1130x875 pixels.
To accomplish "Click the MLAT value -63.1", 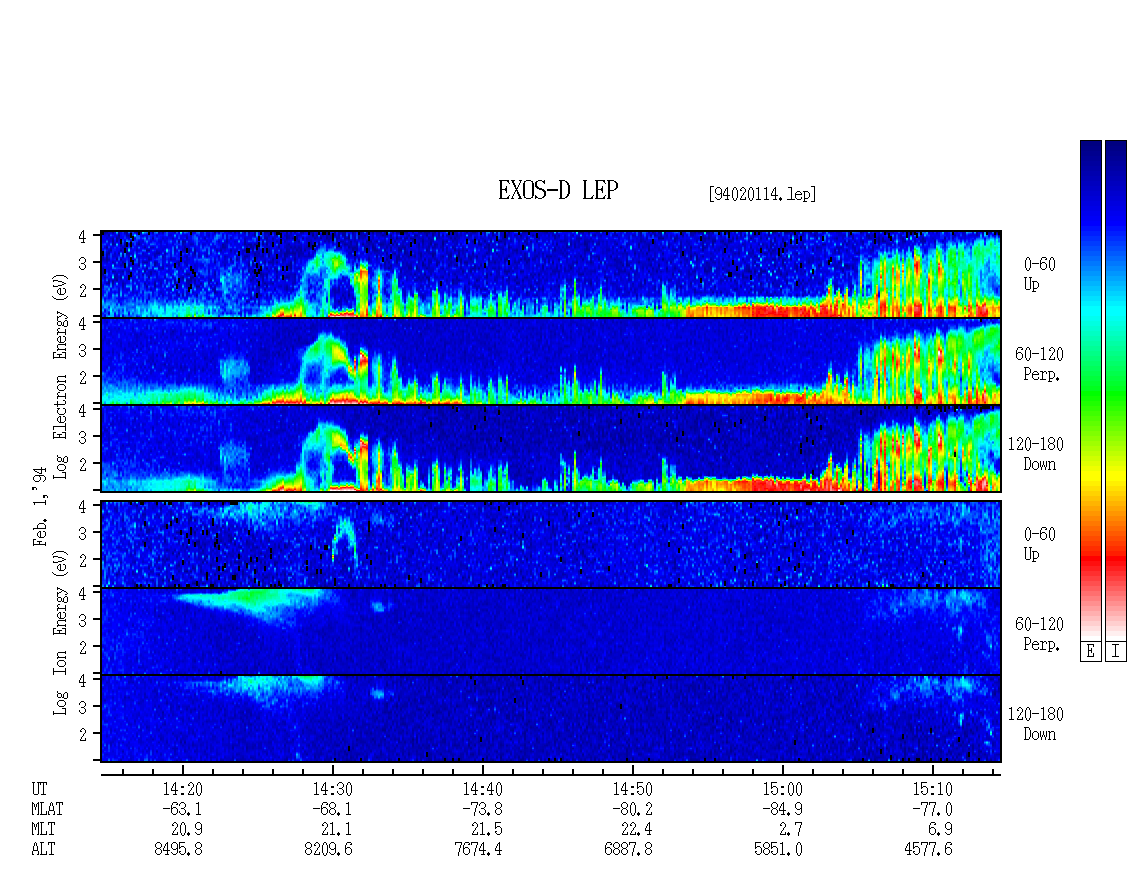I will pos(182,809).
